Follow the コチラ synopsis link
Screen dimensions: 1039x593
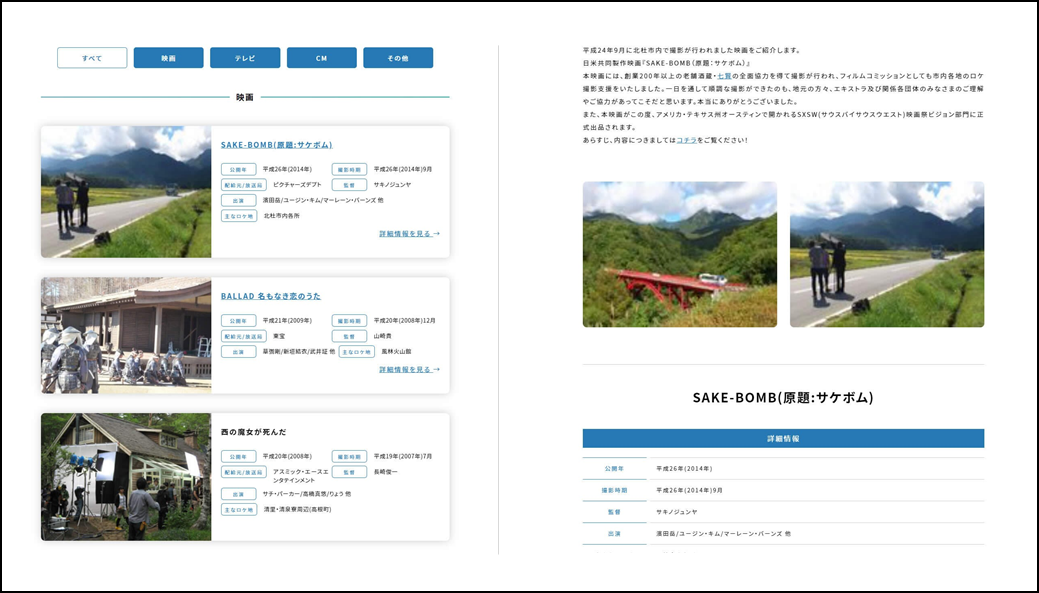(x=686, y=140)
